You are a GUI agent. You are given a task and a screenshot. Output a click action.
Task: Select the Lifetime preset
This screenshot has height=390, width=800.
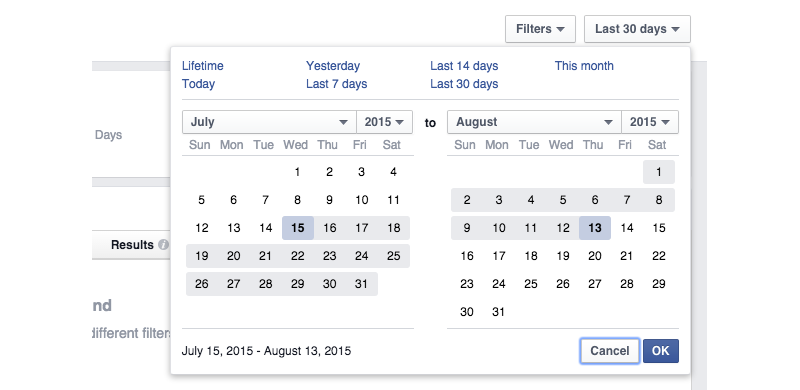(203, 66)
